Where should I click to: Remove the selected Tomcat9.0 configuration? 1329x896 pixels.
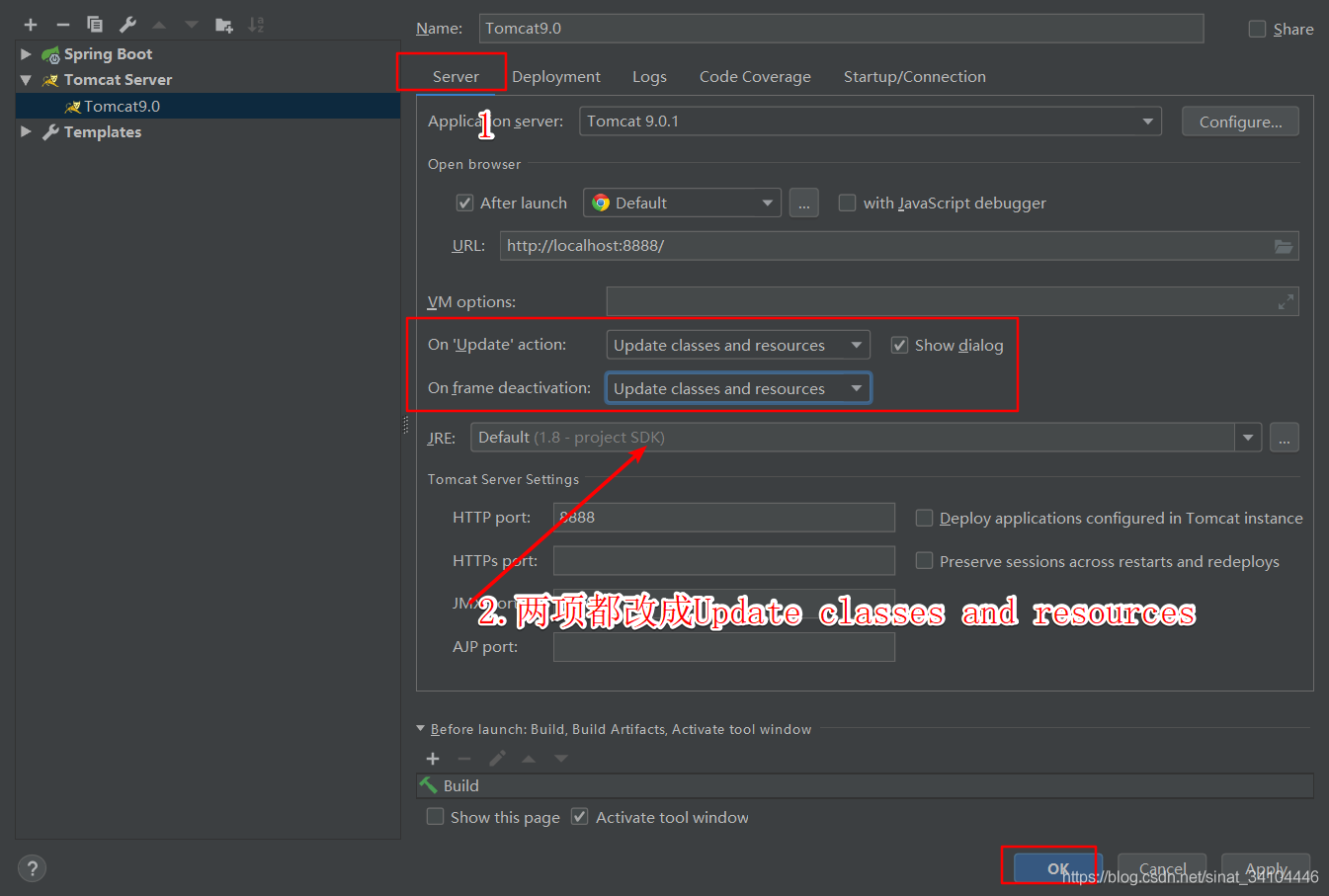61,24
